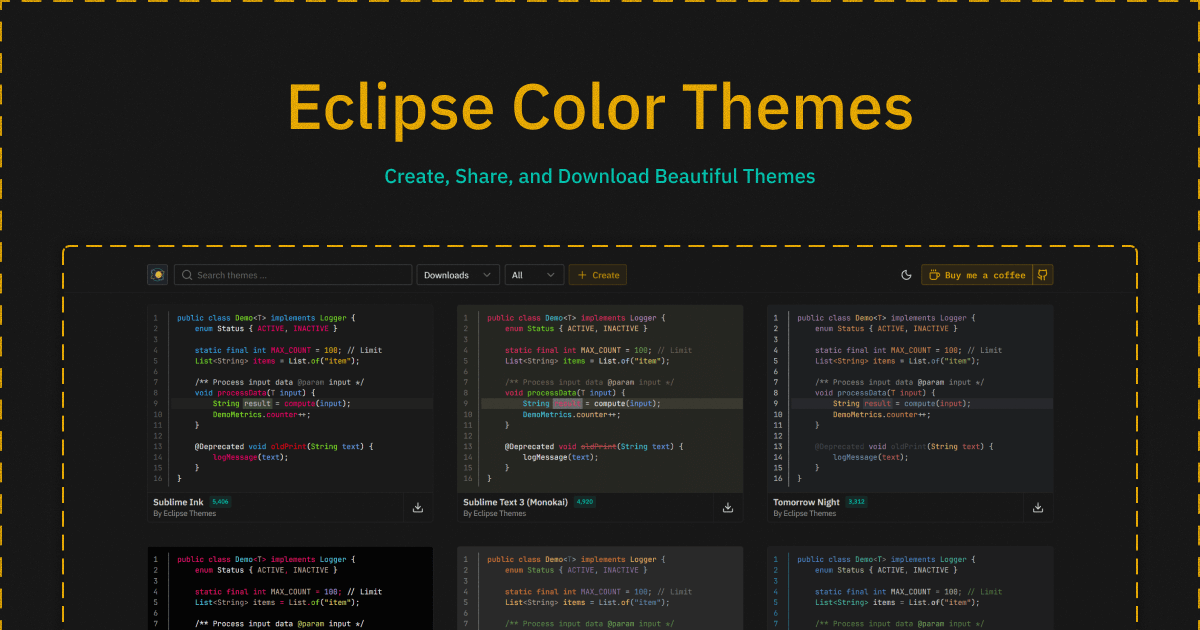The height and width of the screenshot is (630, 1200).
Task: Click By Eclipse Themes under Tomorrow Night
Action: [x=806, y=513]
